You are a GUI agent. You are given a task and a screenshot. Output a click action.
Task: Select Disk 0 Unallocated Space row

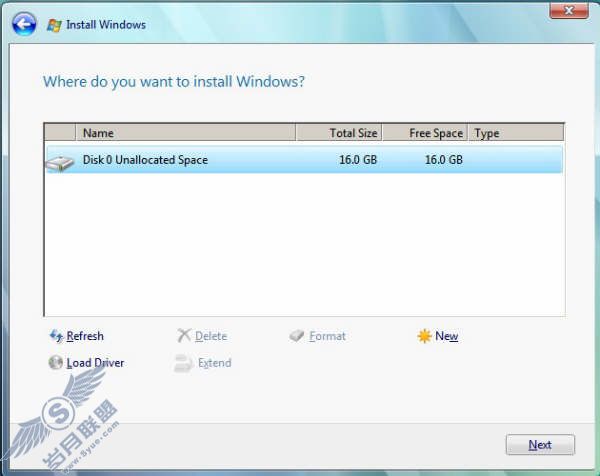(x=304, y=160)
